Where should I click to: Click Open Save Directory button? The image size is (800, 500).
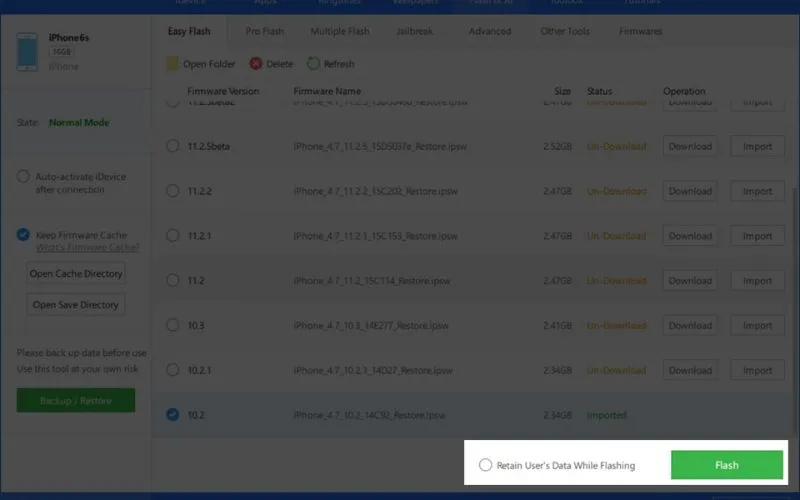click(76, 305)
